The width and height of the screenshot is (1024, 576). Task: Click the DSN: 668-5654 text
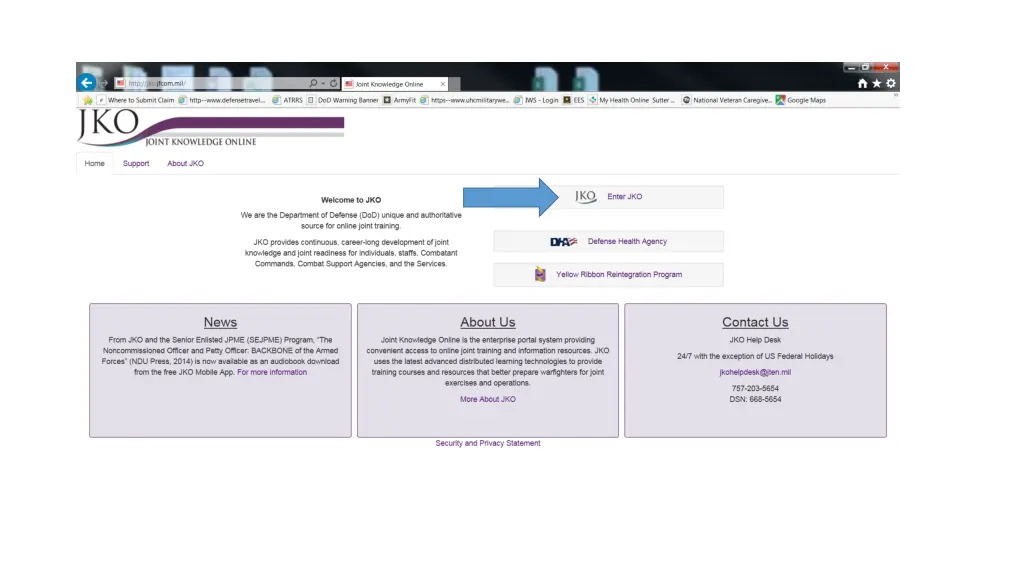755,399
